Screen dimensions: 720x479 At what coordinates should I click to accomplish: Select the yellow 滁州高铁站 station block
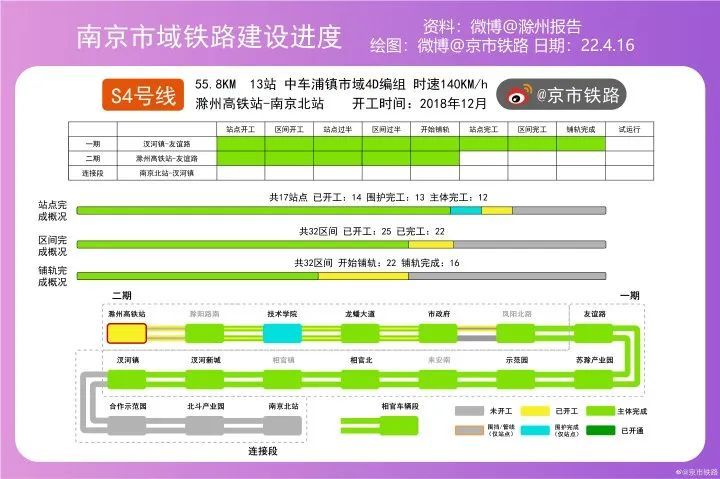[127, 333]
